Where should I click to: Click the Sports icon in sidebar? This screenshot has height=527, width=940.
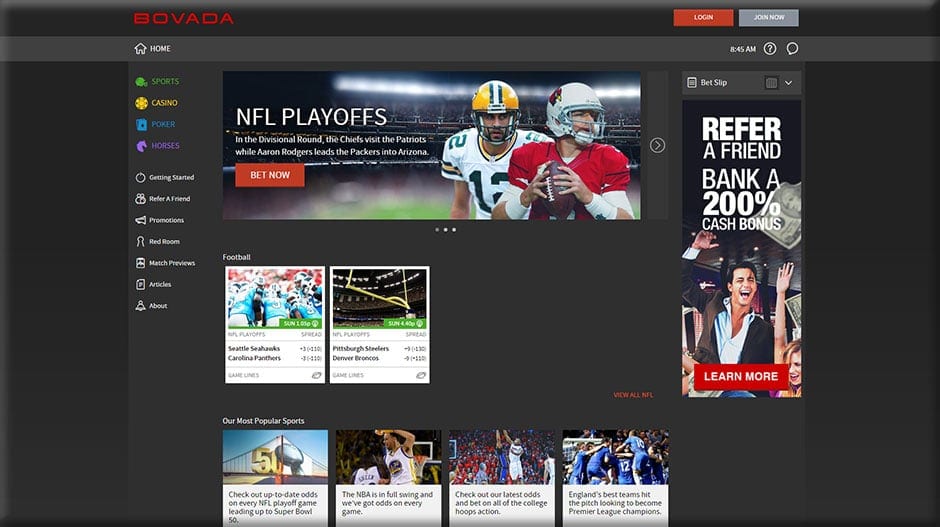[x=141, y=82]
